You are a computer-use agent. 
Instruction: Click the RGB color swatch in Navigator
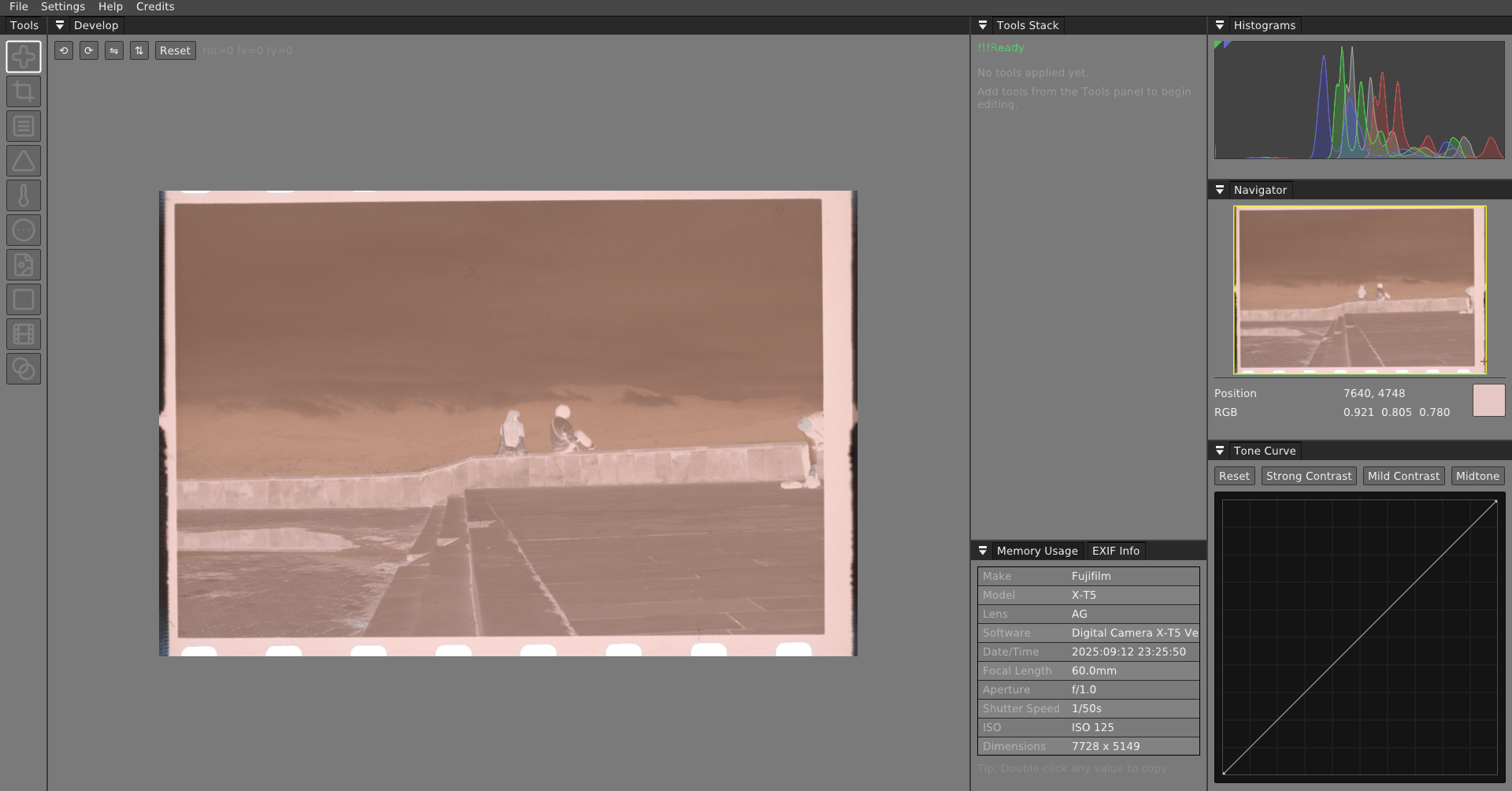(x=1490, y=400)
